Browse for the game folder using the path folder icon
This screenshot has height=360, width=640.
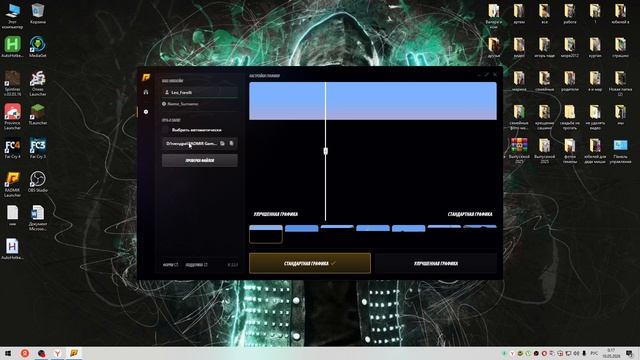(222, 144)
